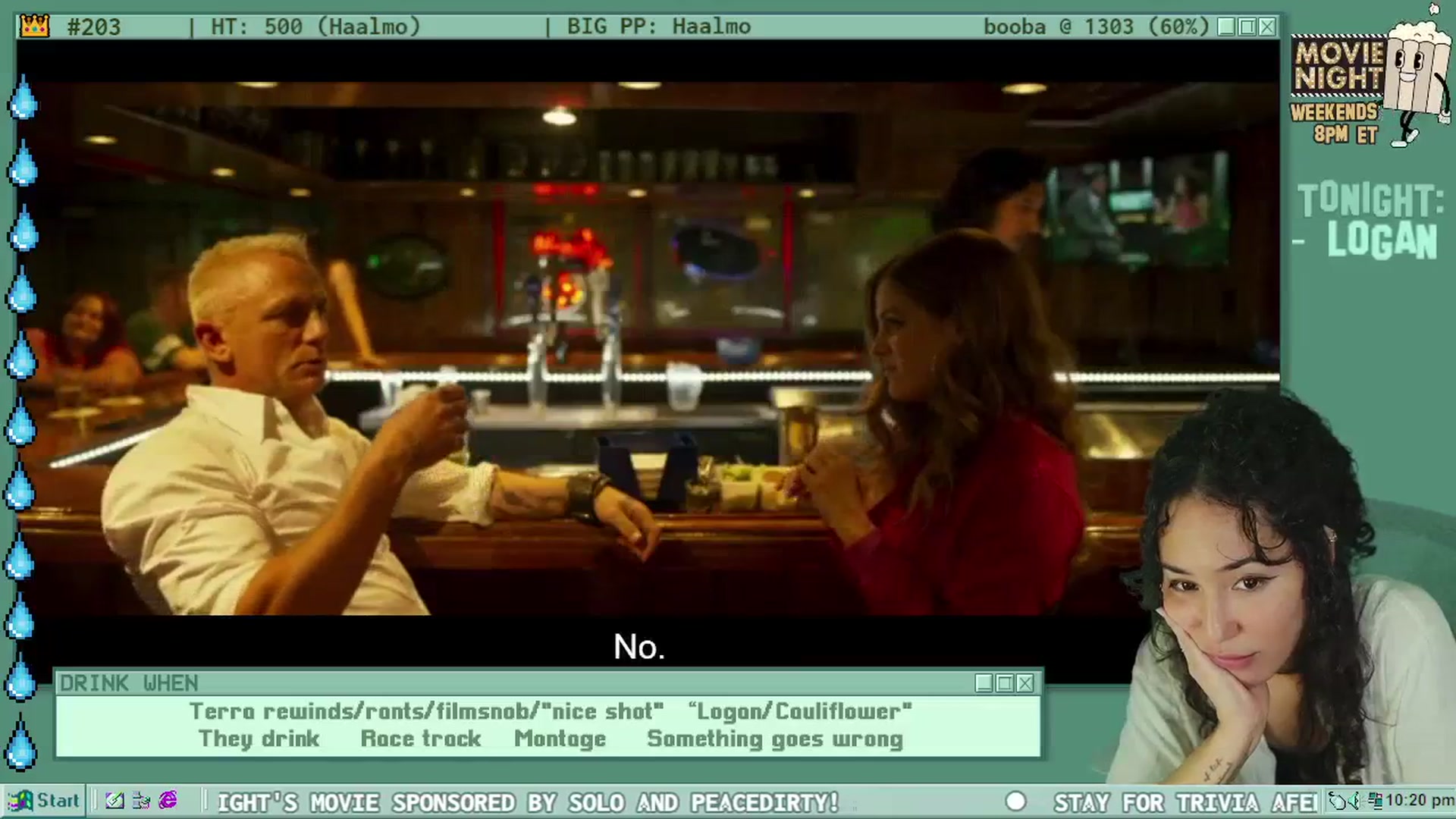Click the "TONIGHT: LOGAN" text
This screenshot has width=1456, height=819.
click(x=1370, y=221)
